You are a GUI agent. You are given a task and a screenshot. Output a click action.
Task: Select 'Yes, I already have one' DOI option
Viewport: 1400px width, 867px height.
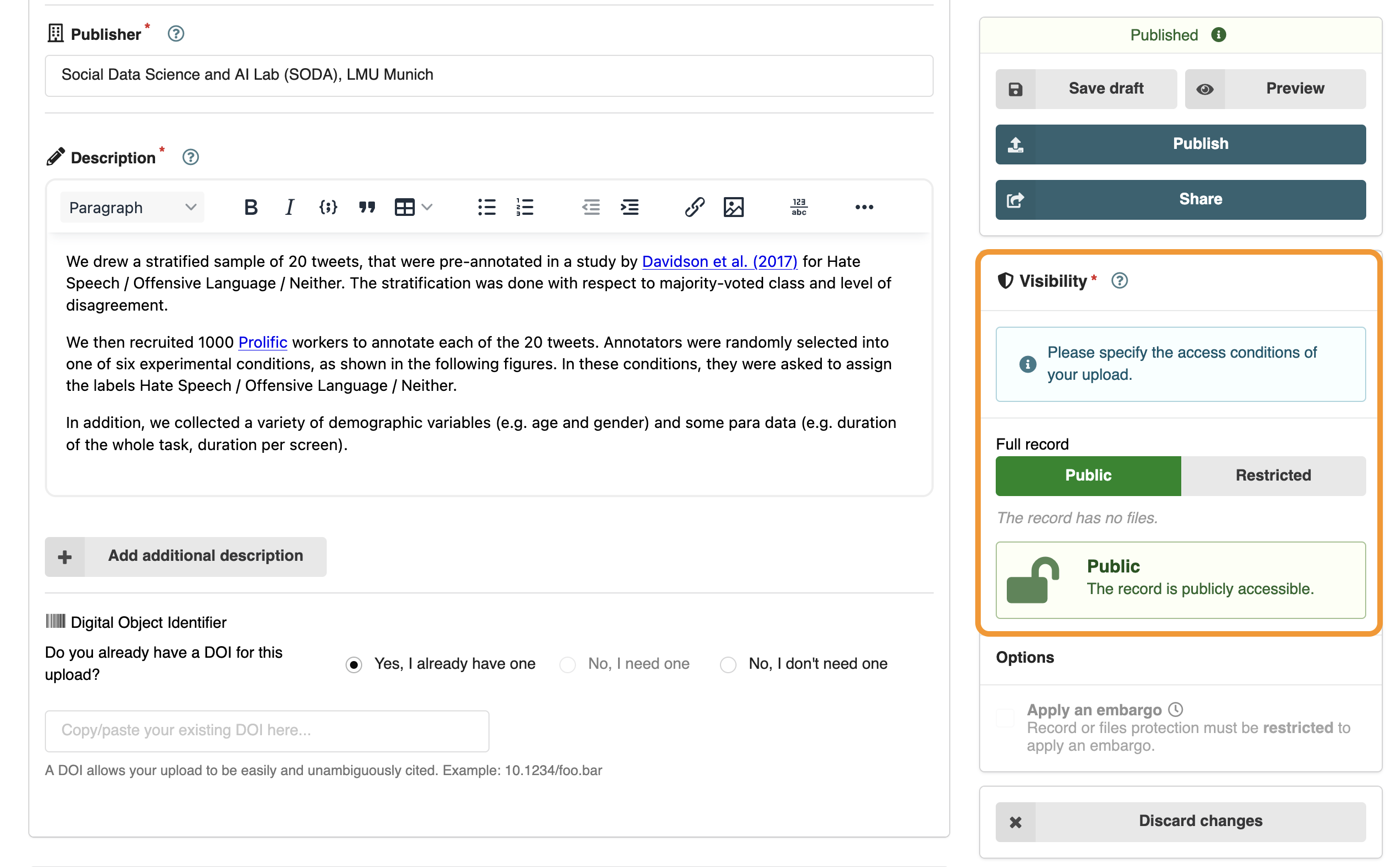point(354,664)
